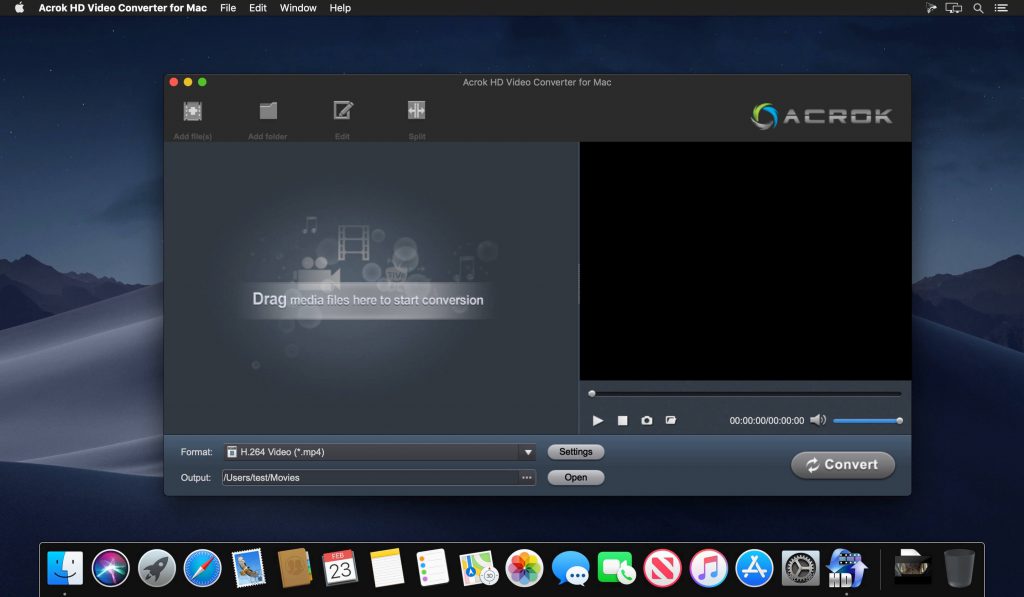The height and width of the screenshot is (597, 1024).
Task: Open Spotlight search in the menu bar
Action: coord(975,8)
